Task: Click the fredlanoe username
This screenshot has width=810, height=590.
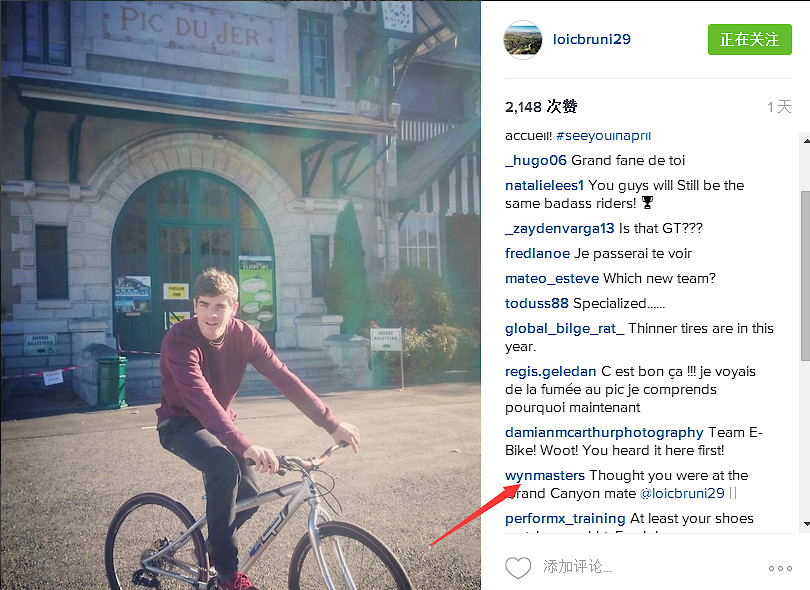Action: tap(537, 253)
